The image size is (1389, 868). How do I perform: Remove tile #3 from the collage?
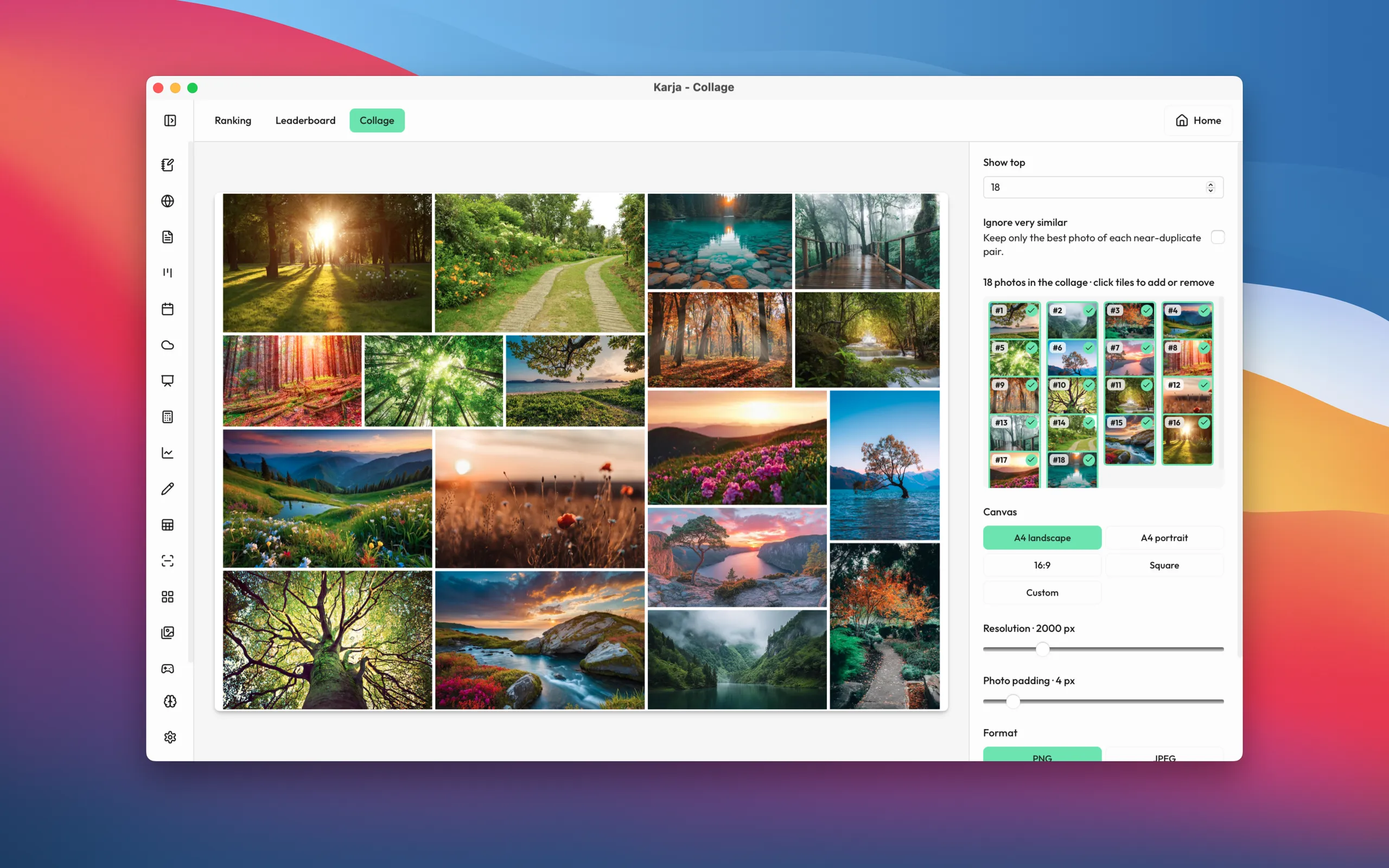click(1130, 320)
